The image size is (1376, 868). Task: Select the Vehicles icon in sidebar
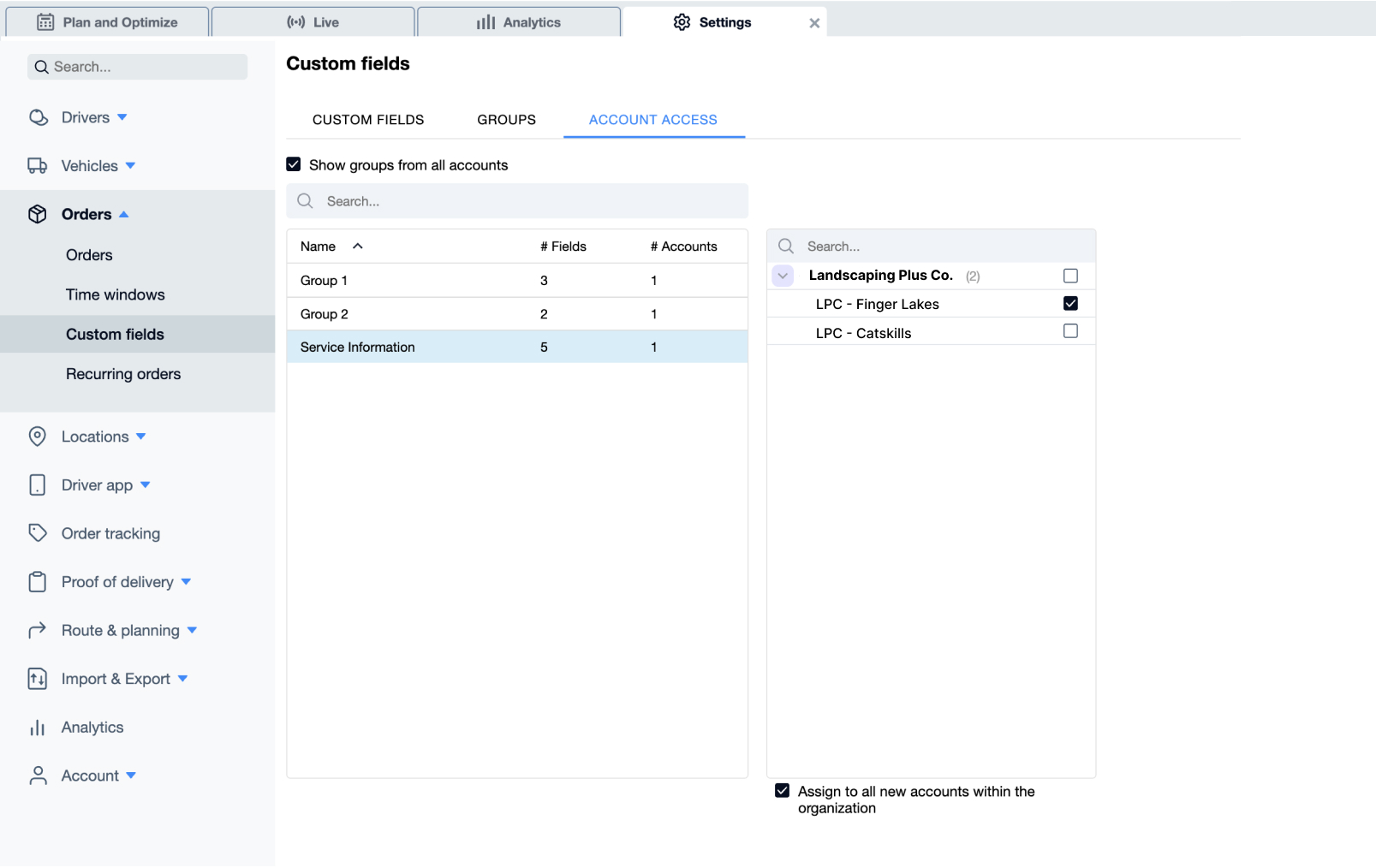point(39,165)
